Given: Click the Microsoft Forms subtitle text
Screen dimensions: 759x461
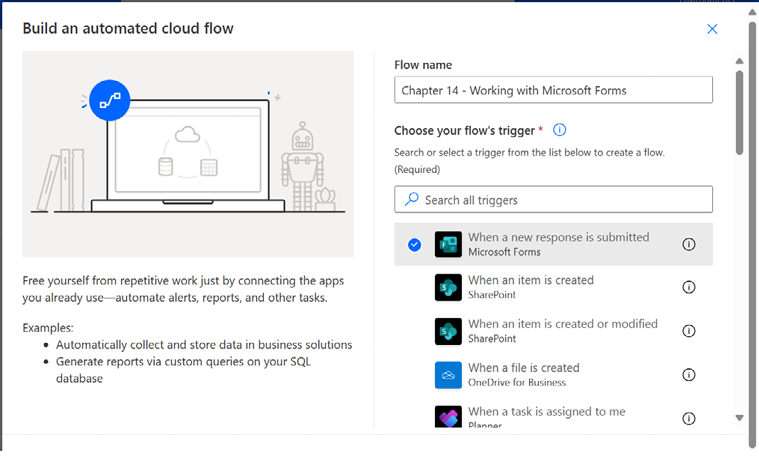Looking at the screenshot, I should [504, 252].
